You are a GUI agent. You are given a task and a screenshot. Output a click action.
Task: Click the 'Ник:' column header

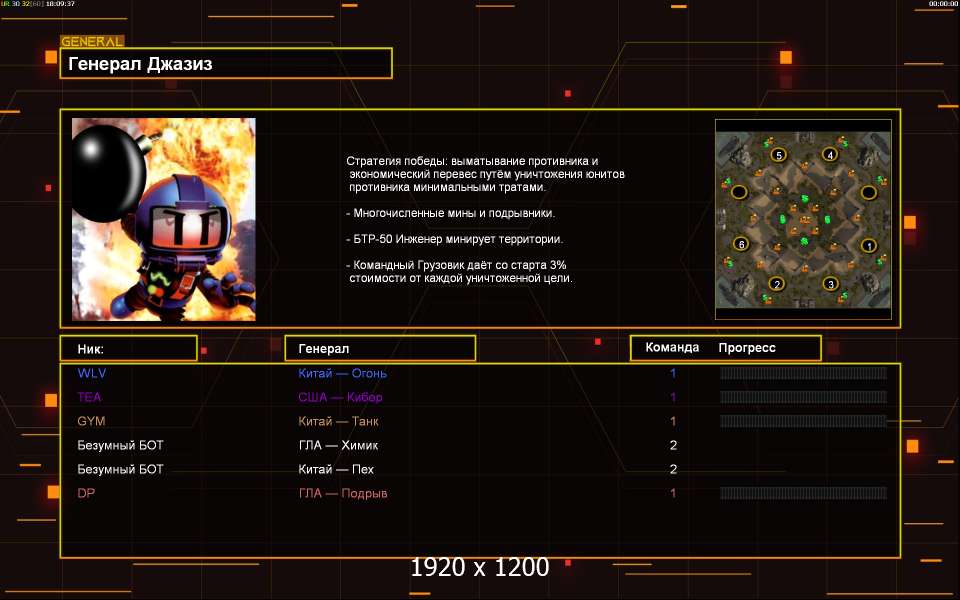click(91, 349)
